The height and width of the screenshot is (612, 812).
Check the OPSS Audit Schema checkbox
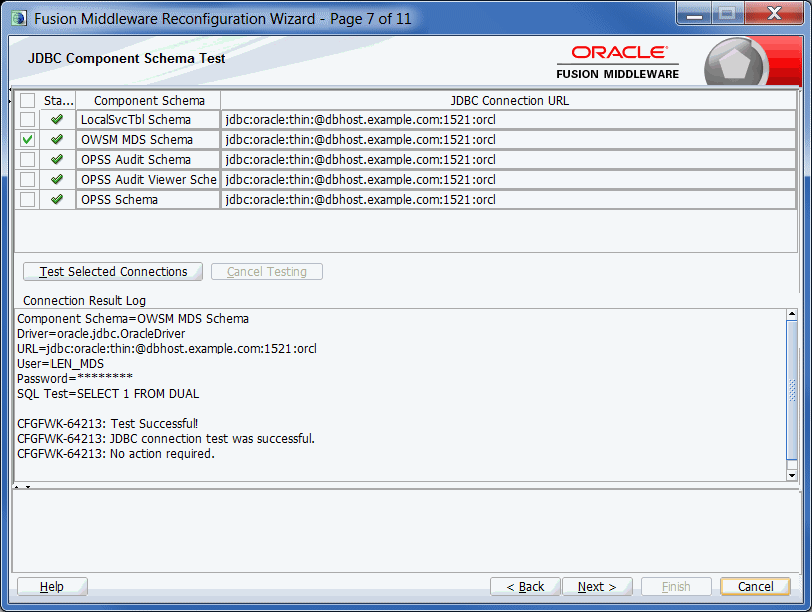(x=27, y=159)
